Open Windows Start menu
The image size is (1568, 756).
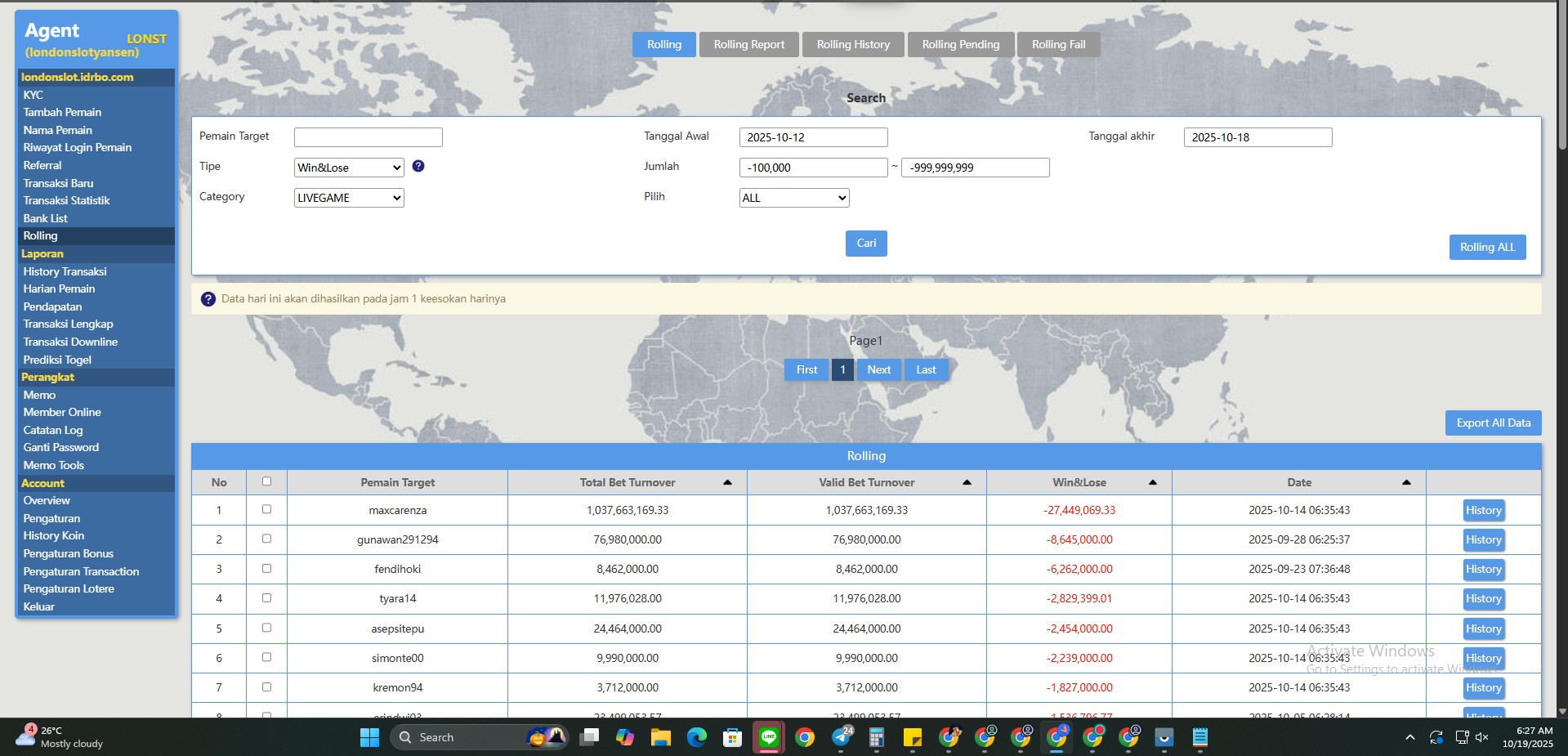369,737
